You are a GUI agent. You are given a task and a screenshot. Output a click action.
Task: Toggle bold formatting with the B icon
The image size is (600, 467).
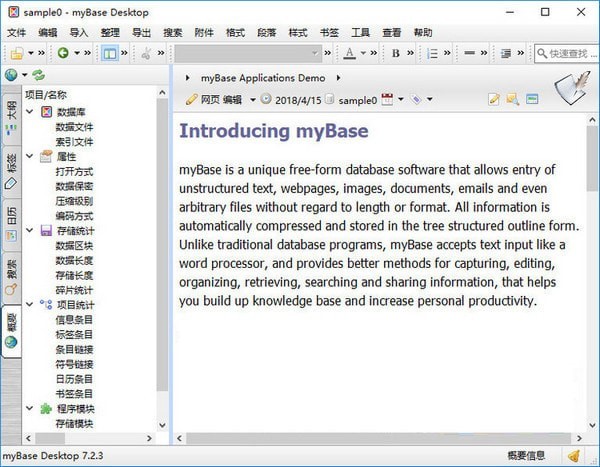point(395,53)
